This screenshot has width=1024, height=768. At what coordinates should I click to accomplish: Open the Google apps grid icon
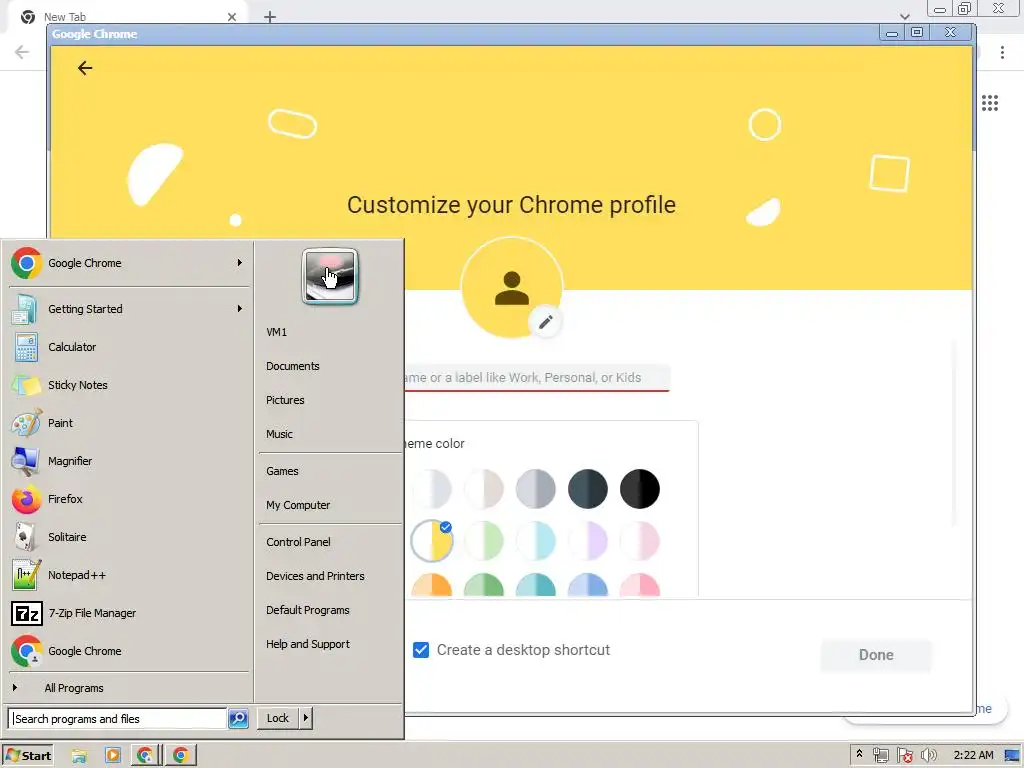(990, 103)
